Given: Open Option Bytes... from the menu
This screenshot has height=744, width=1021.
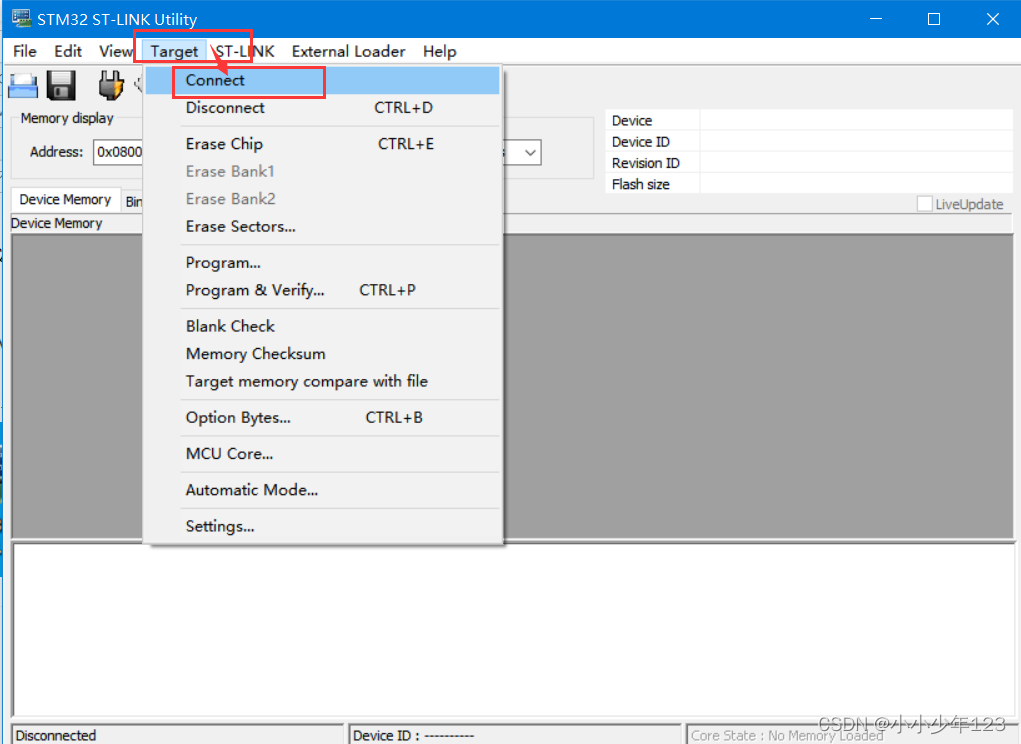Looking at the screenshot, I should coord(322,418).
